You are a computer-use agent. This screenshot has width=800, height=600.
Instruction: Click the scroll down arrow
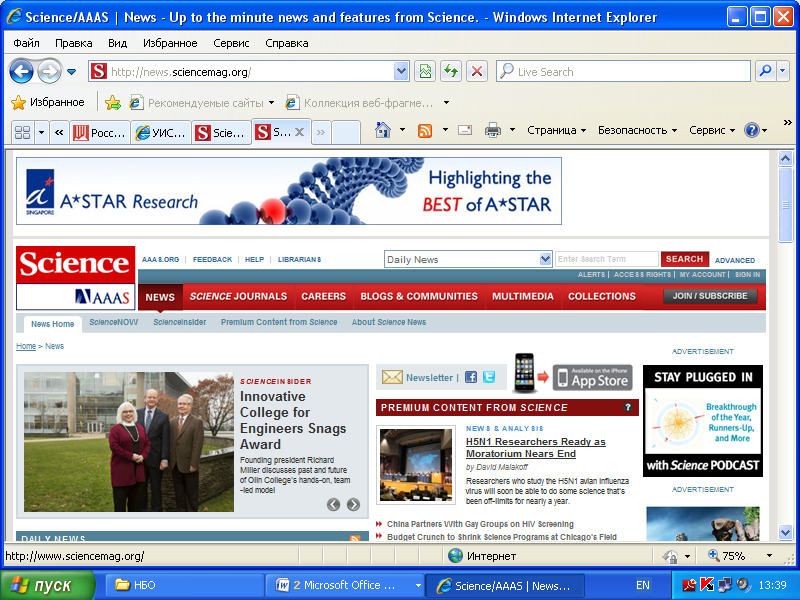coord(785,533)
